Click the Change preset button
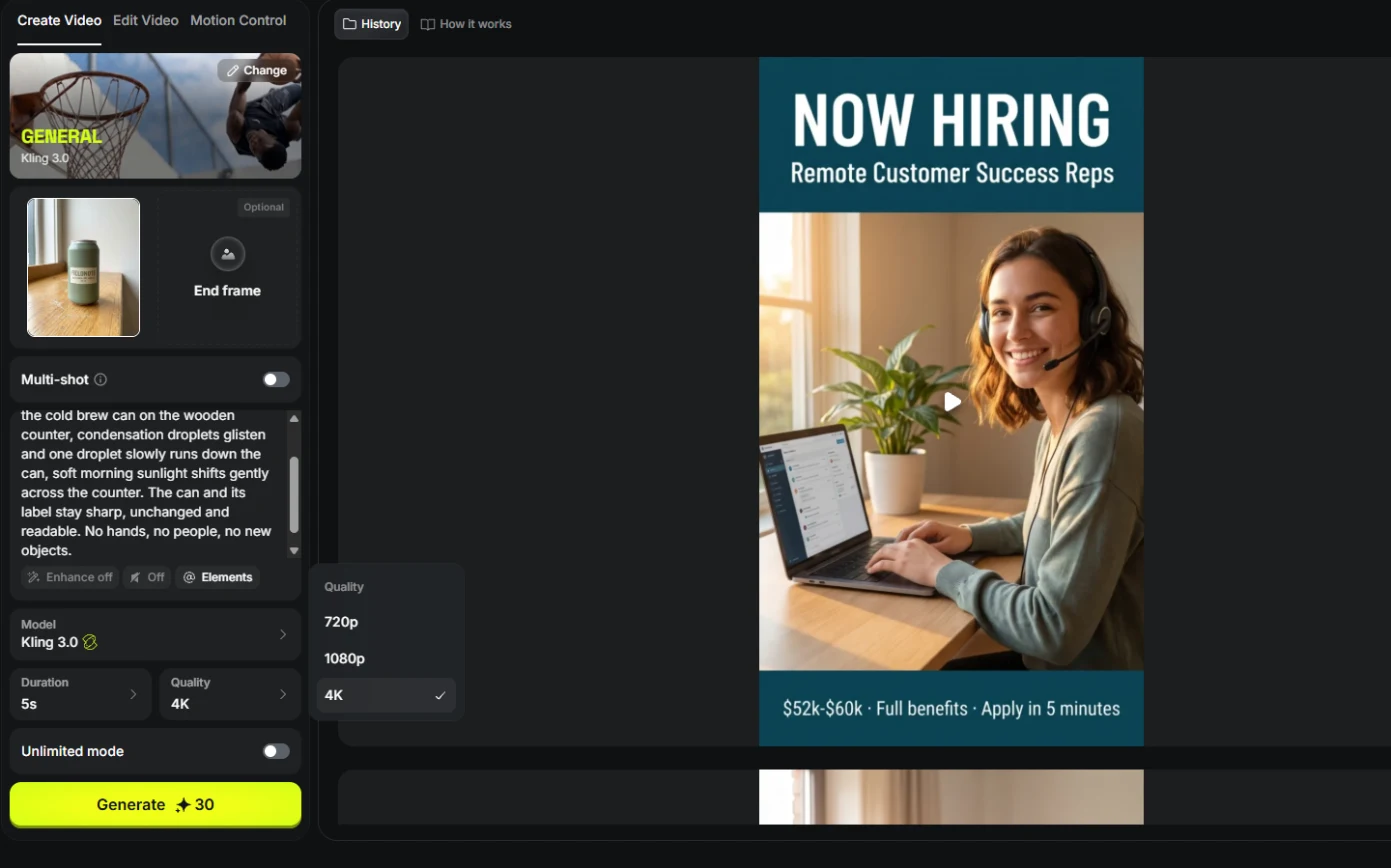1391x868 pixels. point(257,70)
